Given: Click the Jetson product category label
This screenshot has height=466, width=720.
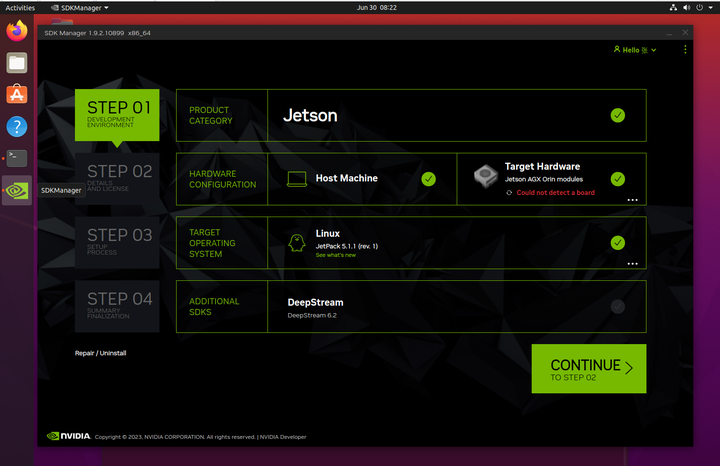Looking at the screenshot, I should click(x=310, y=115).
